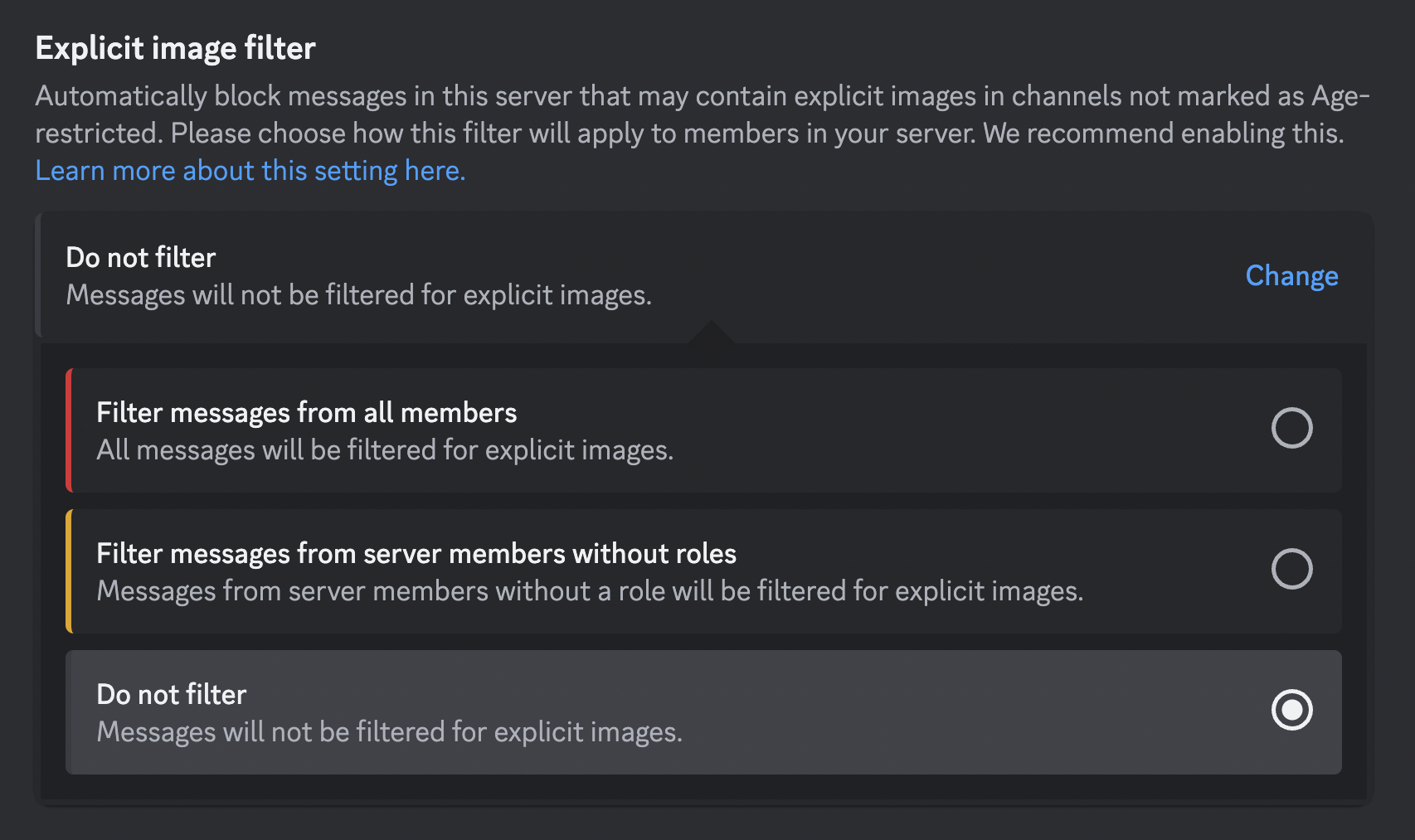Screen dimensions: 1415x840
Task: Click the highlighted option's 'Messages will not be filtered' description
Action: (389, 732)
